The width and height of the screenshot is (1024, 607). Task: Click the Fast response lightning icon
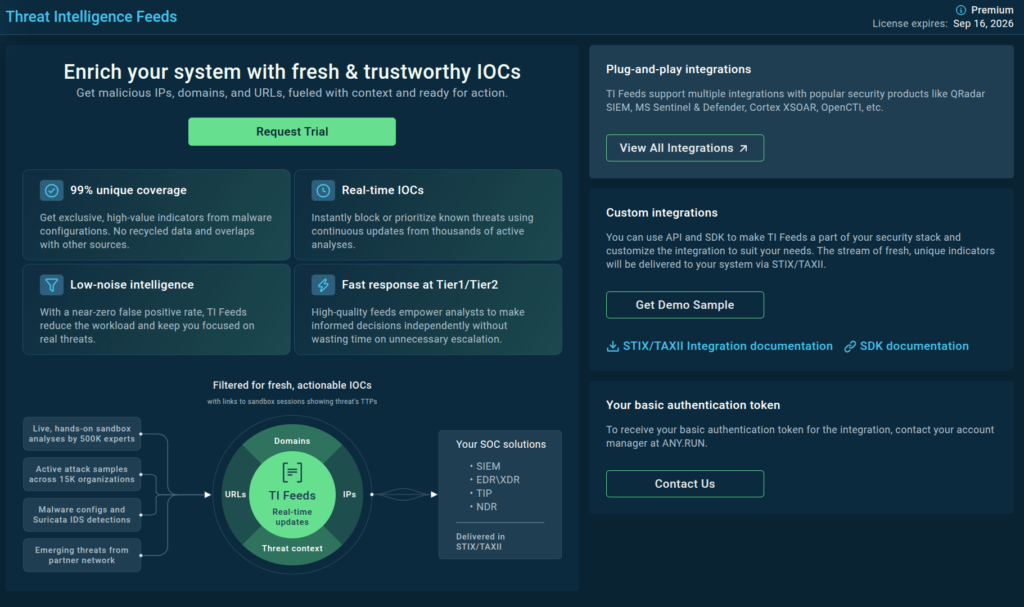(323, 285)
